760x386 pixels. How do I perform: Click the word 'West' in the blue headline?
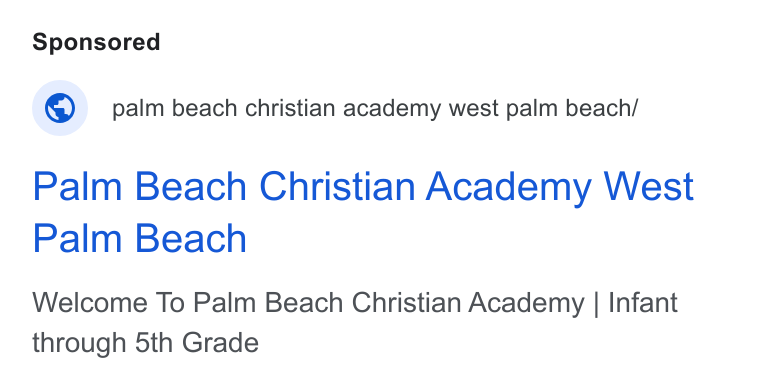pyautogui.click(x=648, y=186)
